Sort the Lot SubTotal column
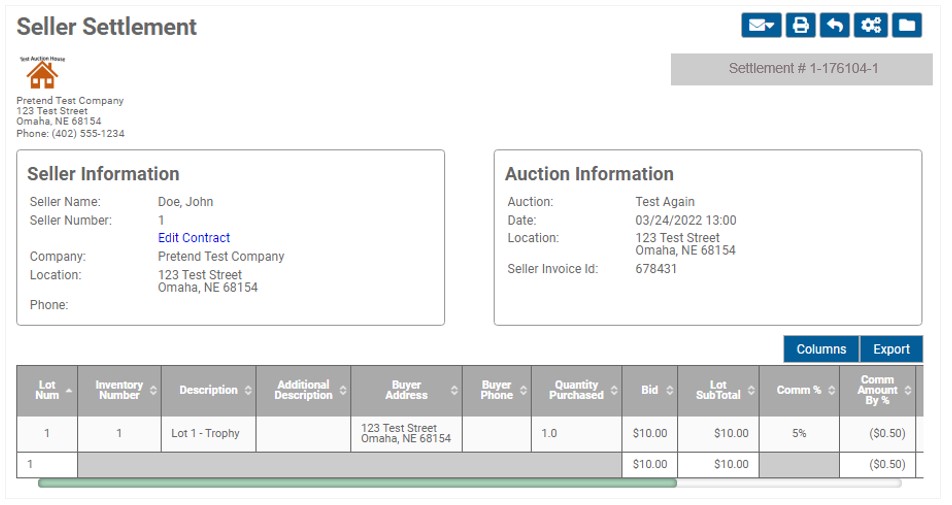 point(718,390)
